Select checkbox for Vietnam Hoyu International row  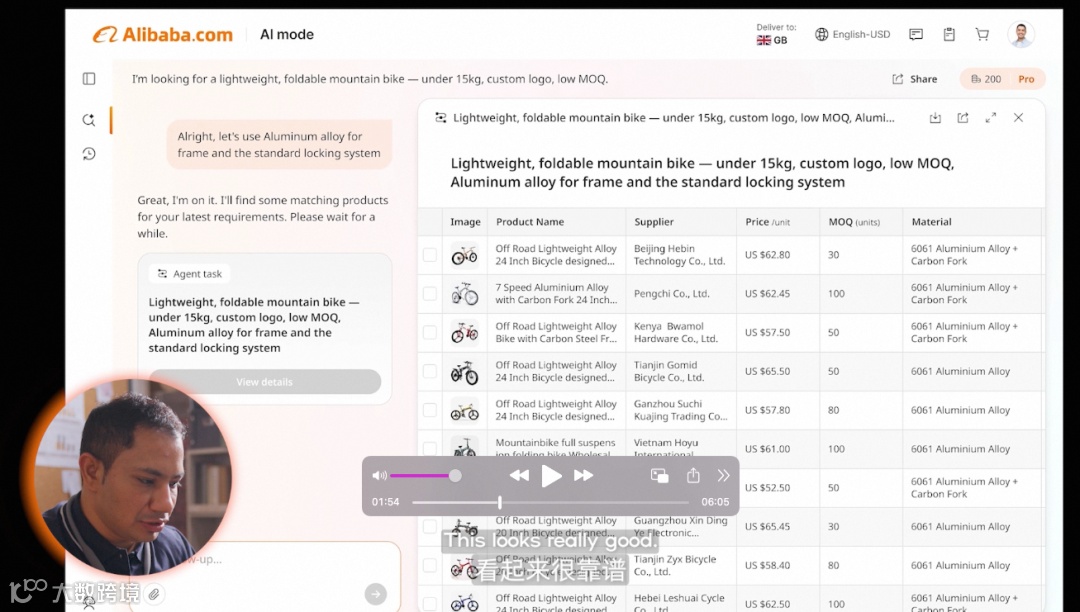click(x=430, y=449)
